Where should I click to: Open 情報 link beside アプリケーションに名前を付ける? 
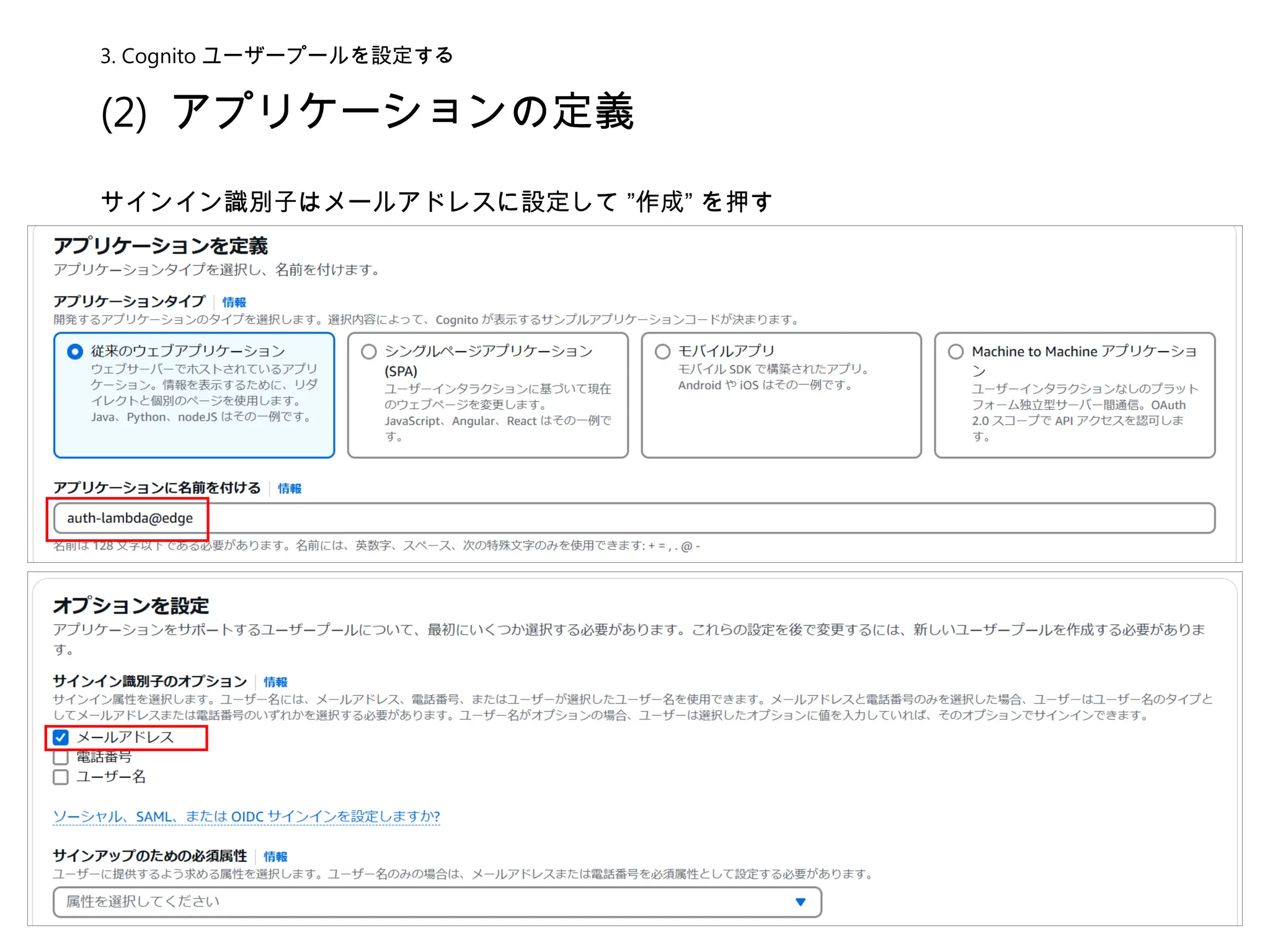click(x=290, y=488)
